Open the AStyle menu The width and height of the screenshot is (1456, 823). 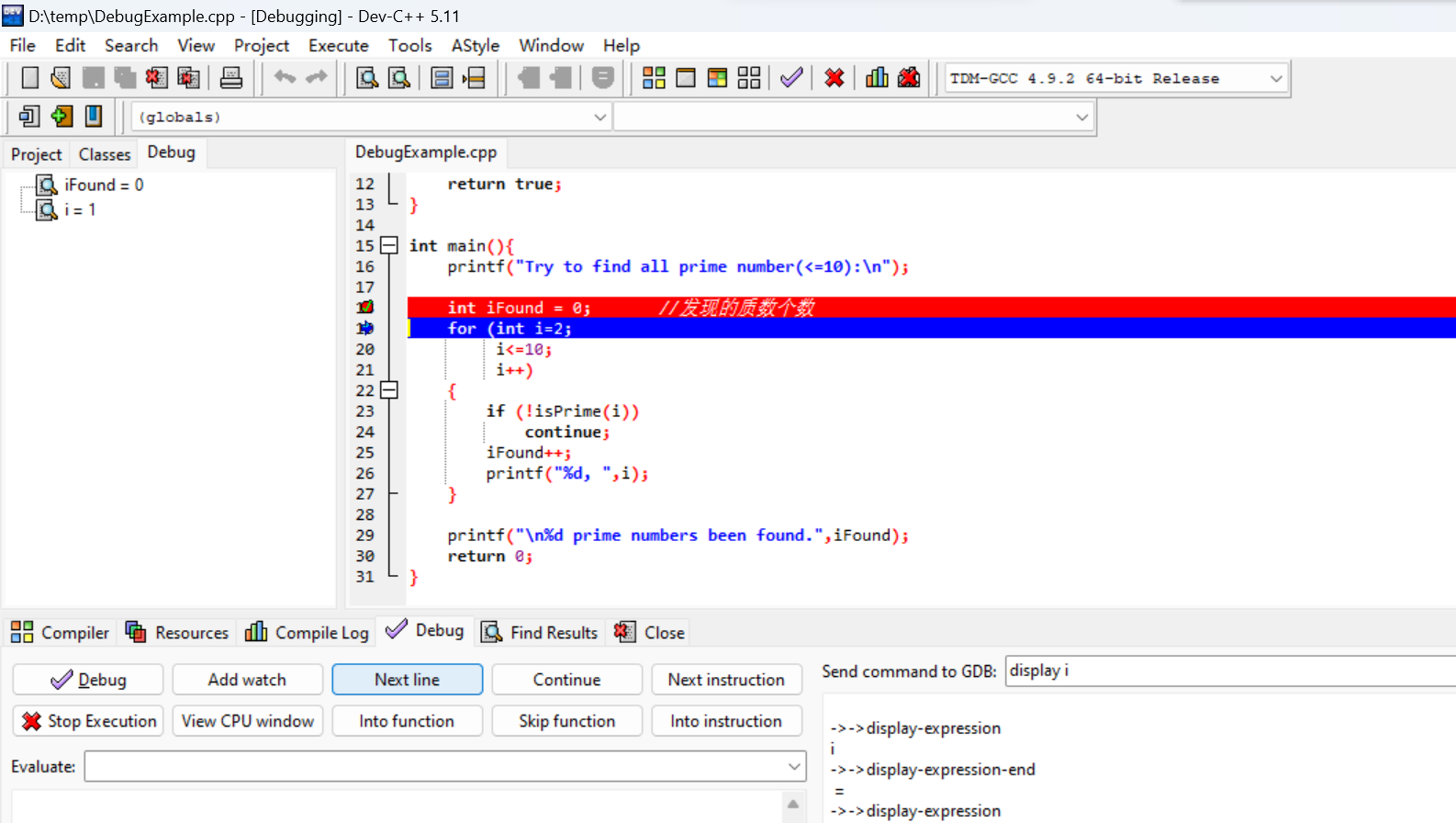pos(475,45)
